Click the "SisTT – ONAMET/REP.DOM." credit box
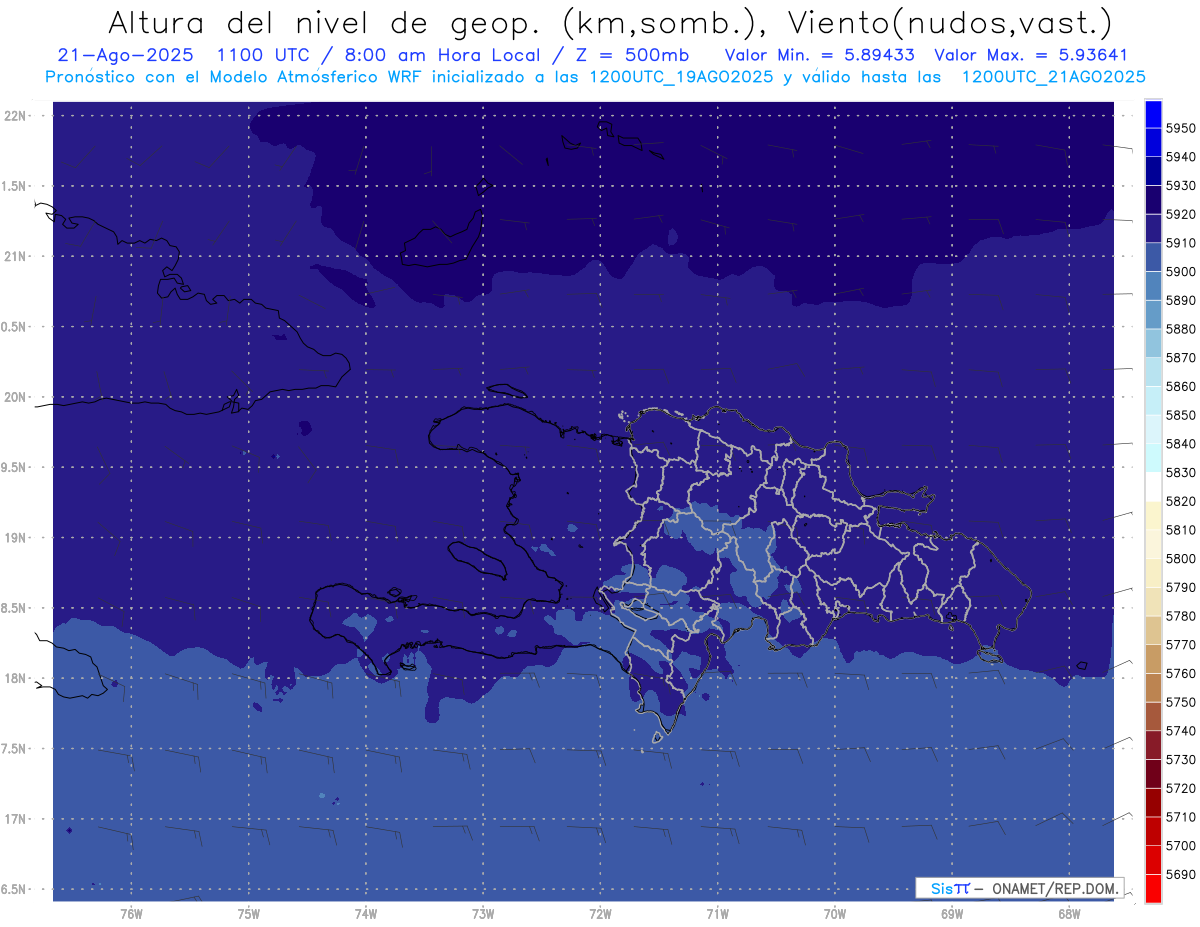Image resolution: width=1200 pixels, height=927 pixels. (x=1019, y=888)
